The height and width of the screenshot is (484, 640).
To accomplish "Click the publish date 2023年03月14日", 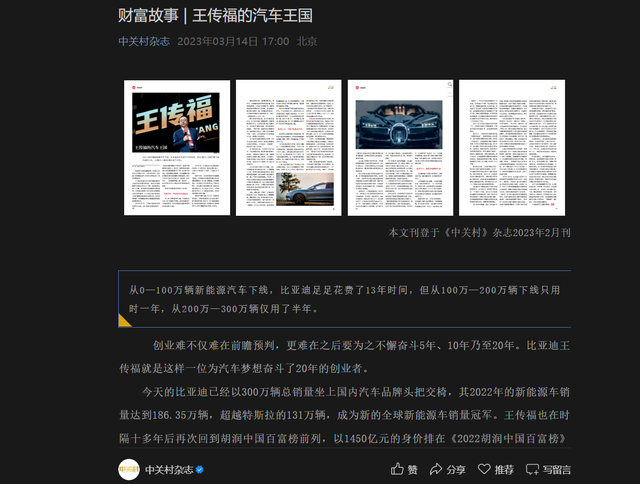I will (x=232, y=41).
